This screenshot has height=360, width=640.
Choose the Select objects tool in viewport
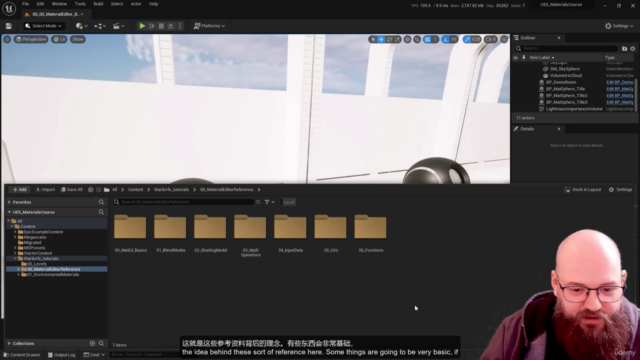pos(373,39)
